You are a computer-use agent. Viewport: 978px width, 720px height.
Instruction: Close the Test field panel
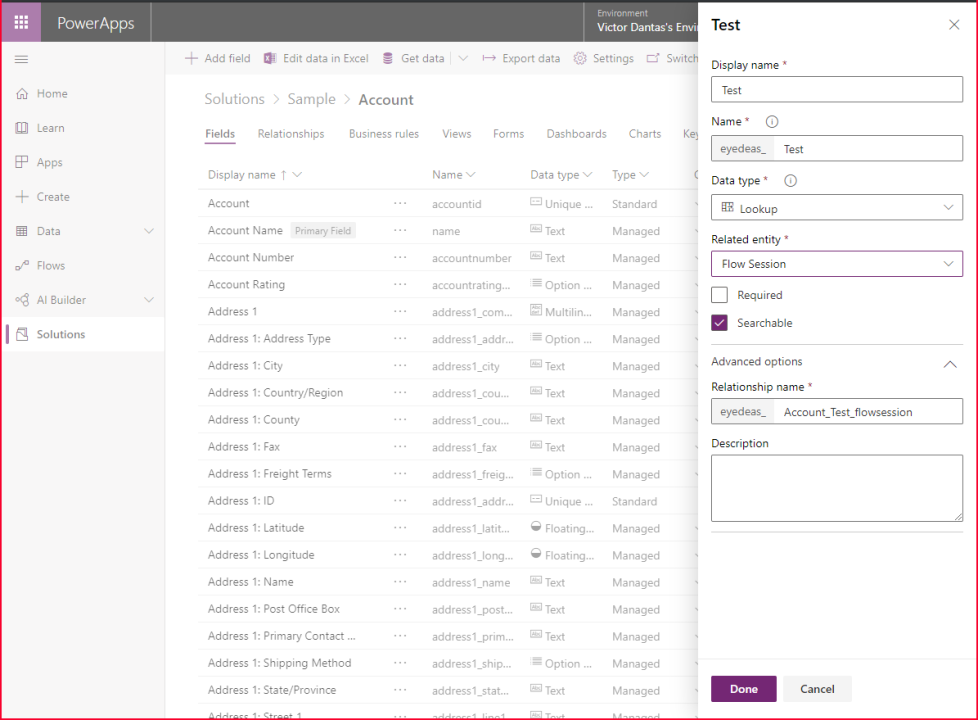point(954,25)
